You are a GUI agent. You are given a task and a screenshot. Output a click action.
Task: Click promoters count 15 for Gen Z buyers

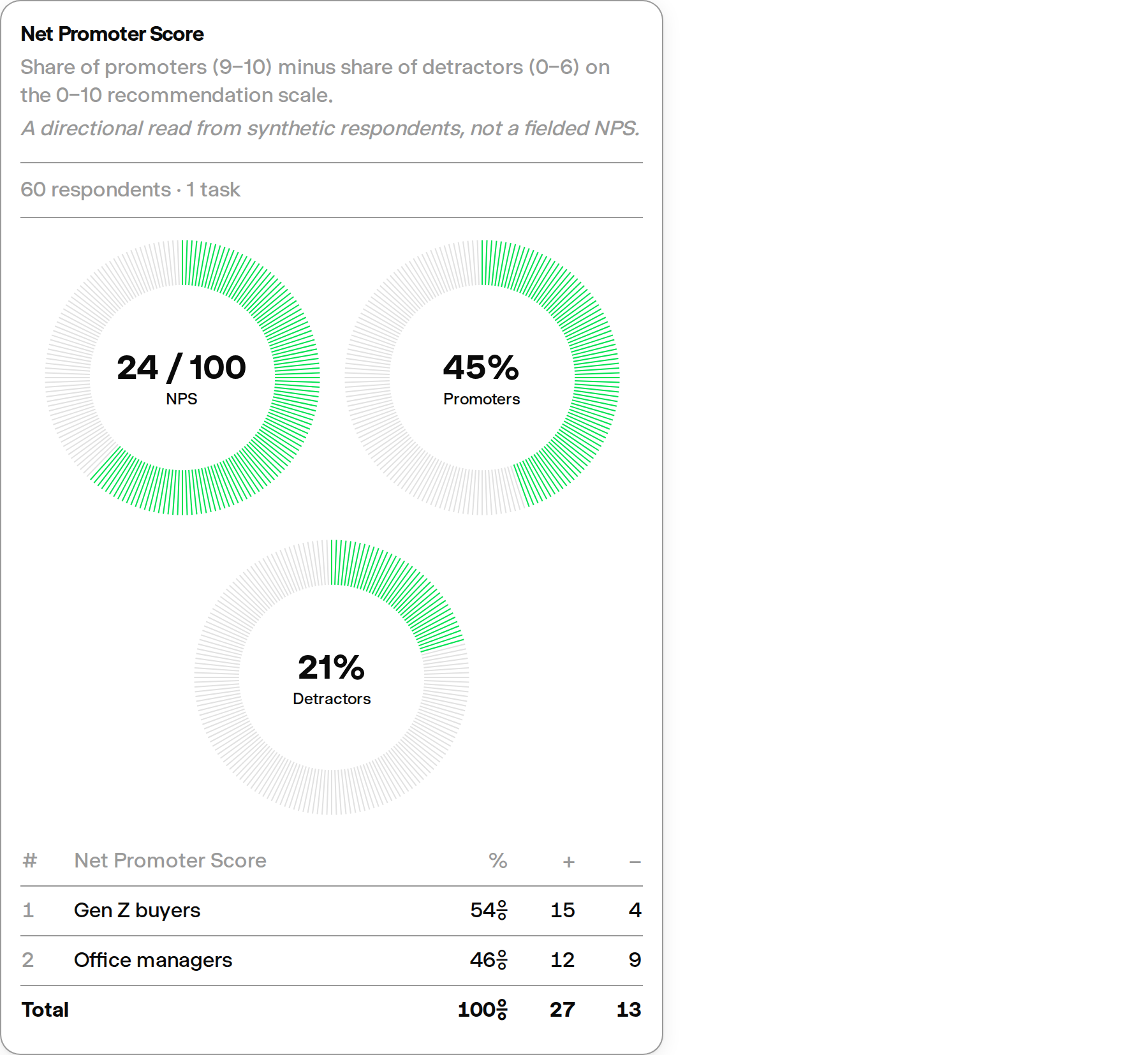click(x=563, y=910)
